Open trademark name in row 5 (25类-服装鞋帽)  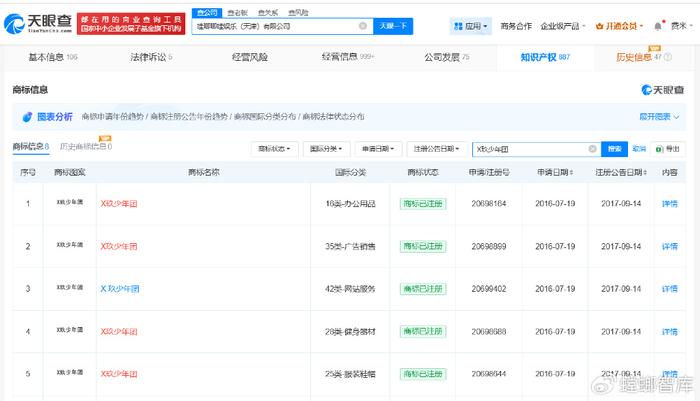119,374
